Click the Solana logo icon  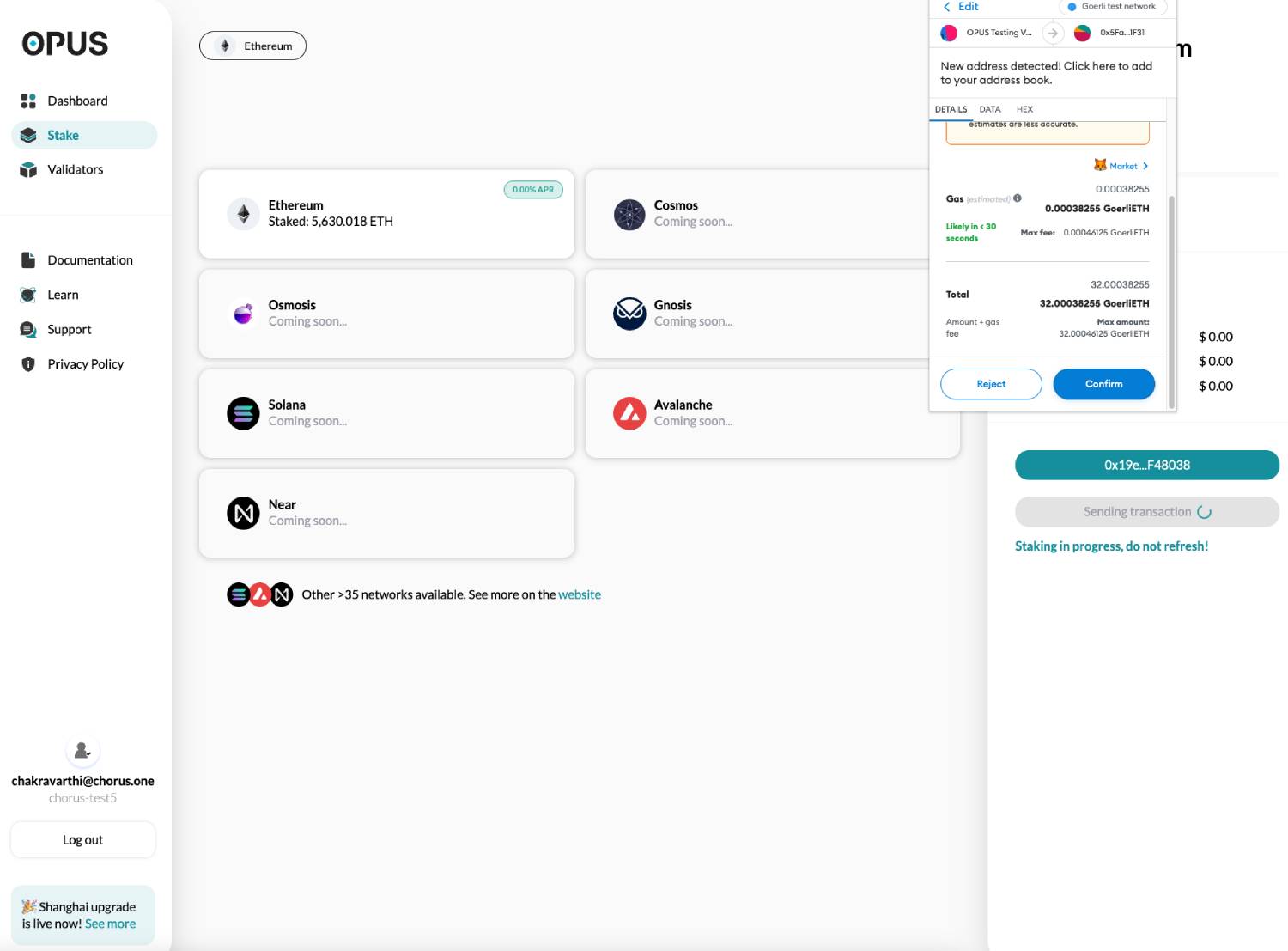coord(243,413)
